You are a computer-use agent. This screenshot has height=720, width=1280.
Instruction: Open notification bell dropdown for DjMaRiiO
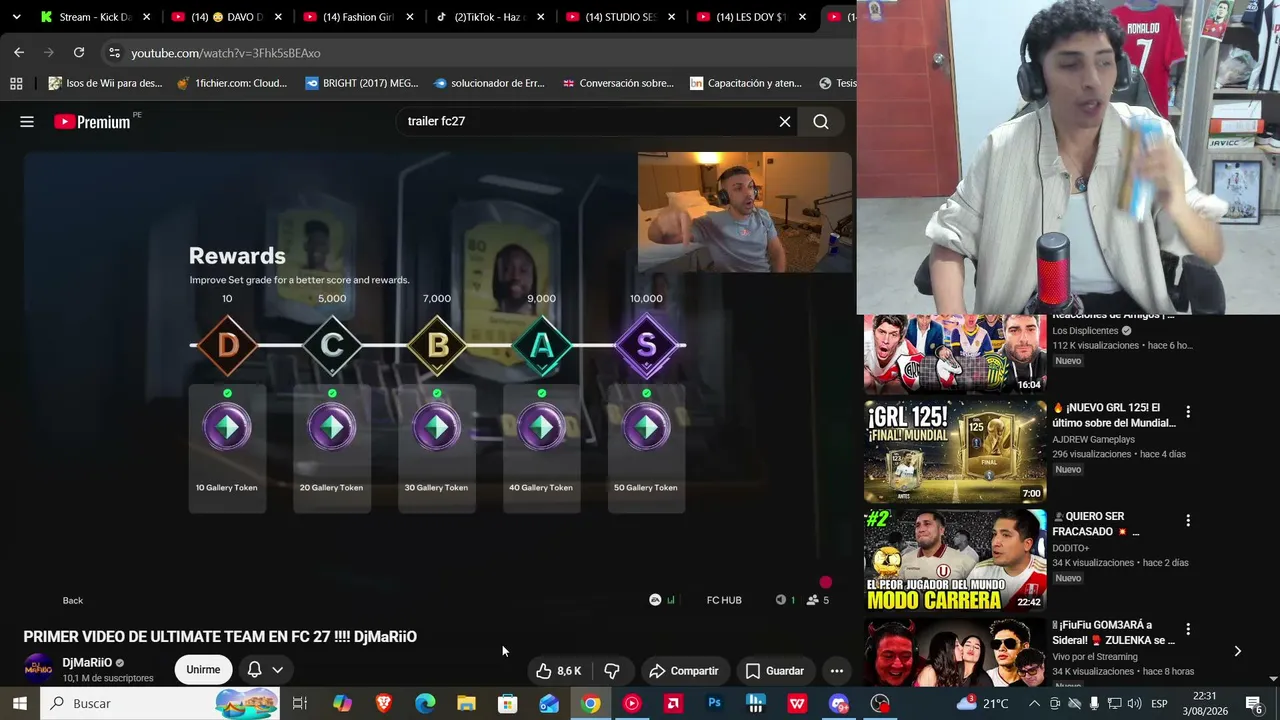pos(265,670)
